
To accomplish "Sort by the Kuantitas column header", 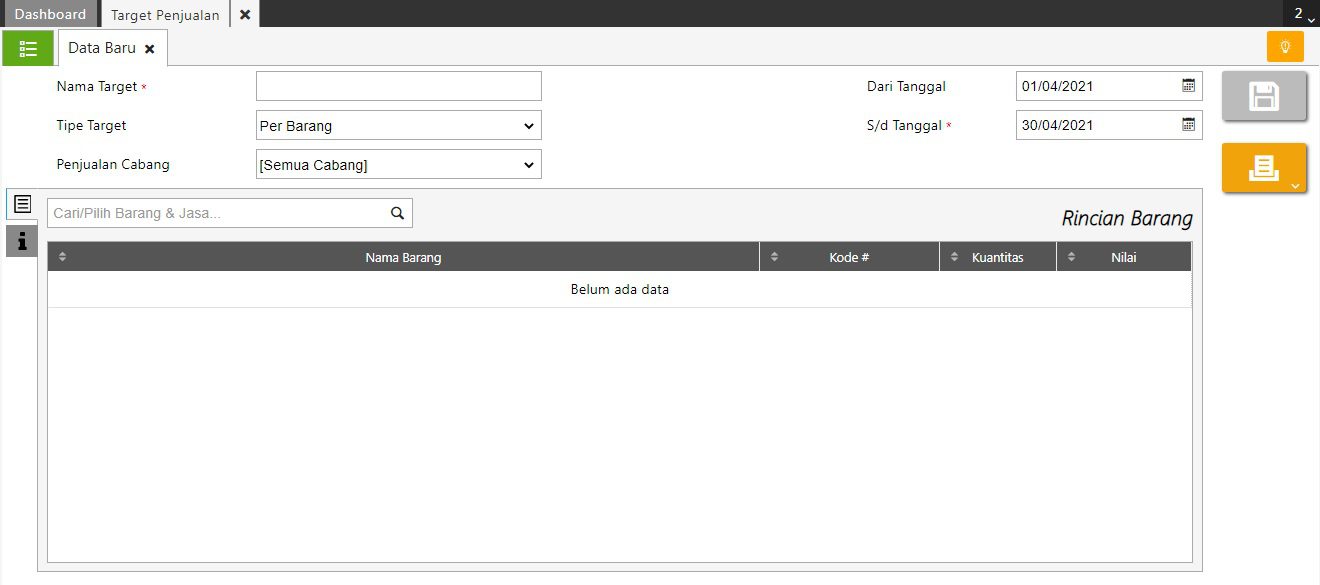I will click(997, 257).
